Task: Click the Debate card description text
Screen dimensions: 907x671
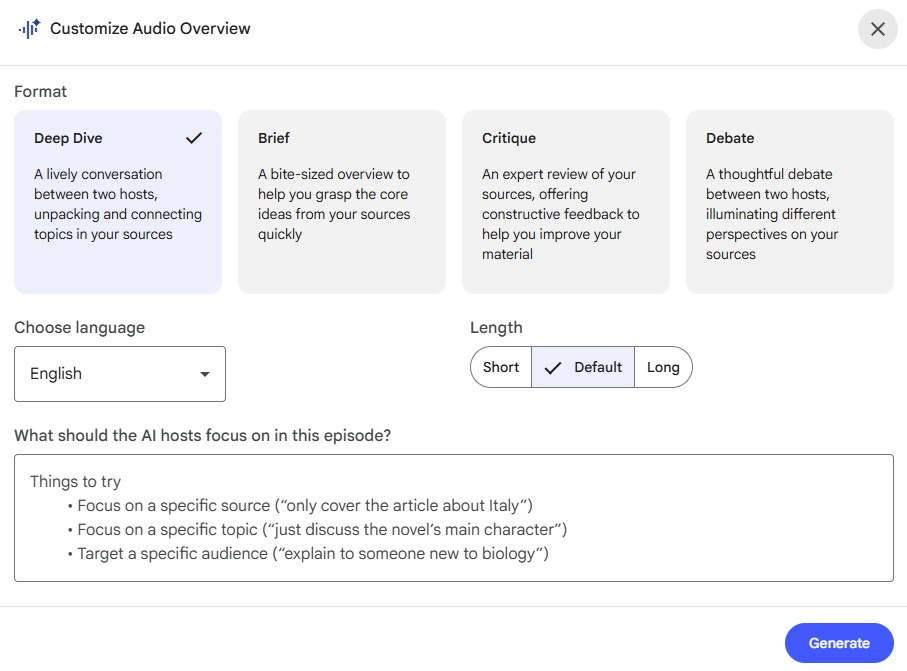Action: [x=772, y=214]
